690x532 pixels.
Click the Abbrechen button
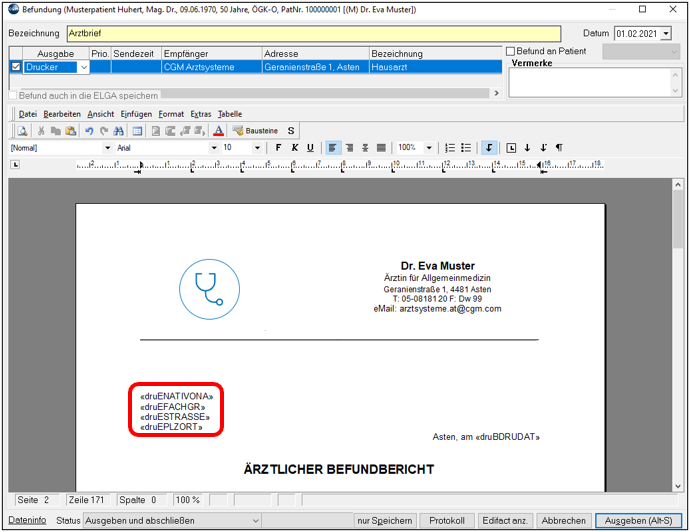coord(563,521)
